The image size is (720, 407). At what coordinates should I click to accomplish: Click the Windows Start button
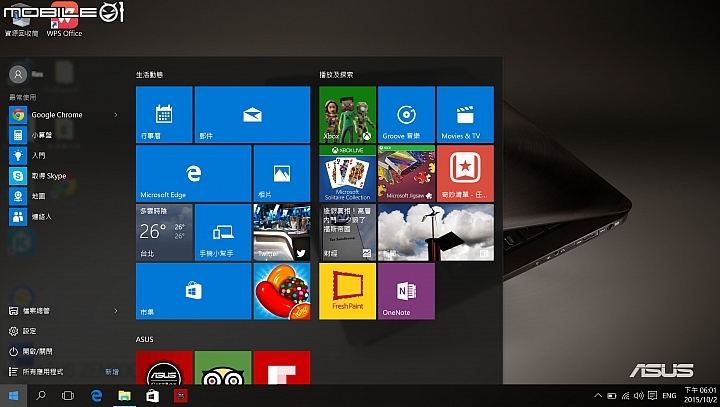(x=13, y=396)
